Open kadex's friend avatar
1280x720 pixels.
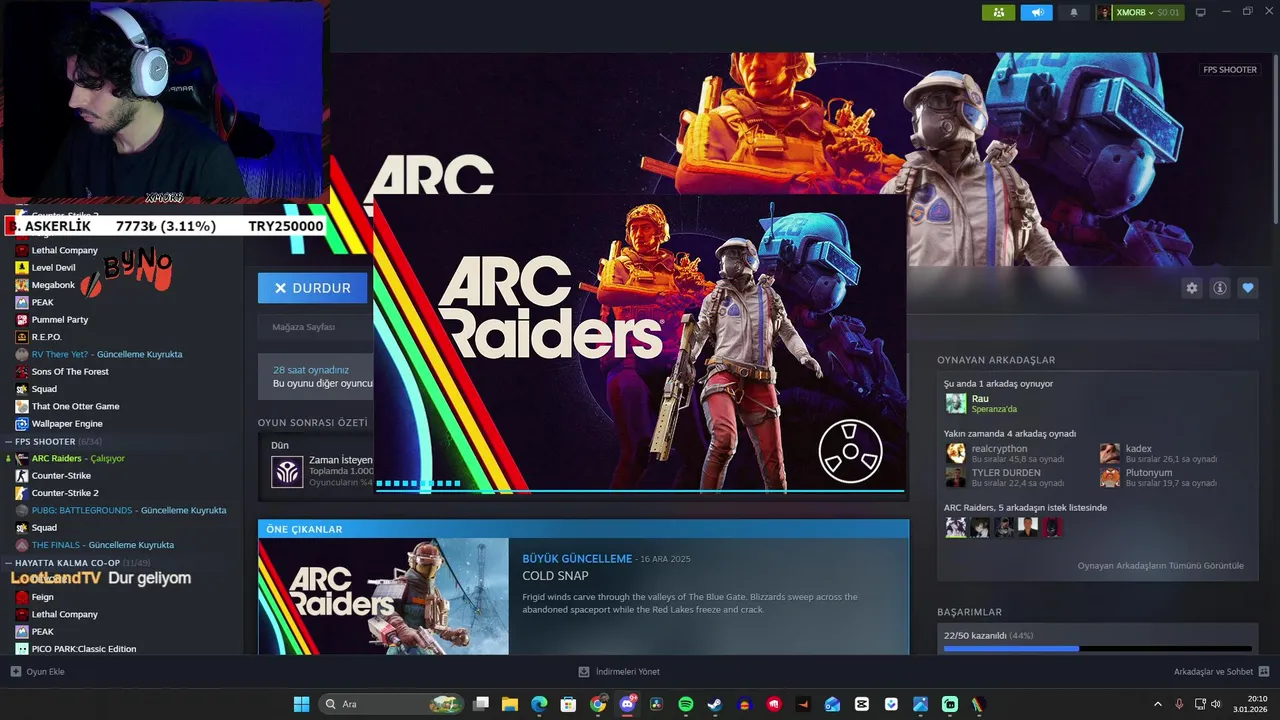click(x=1110, y=454)
